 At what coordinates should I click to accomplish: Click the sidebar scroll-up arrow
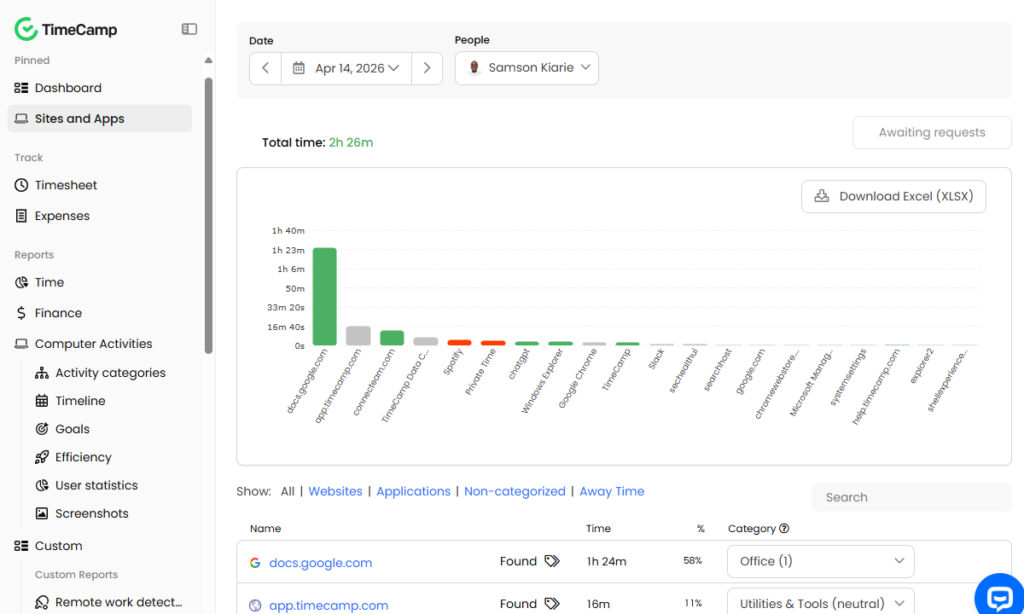pyautogui.click(x=208, y=60)
